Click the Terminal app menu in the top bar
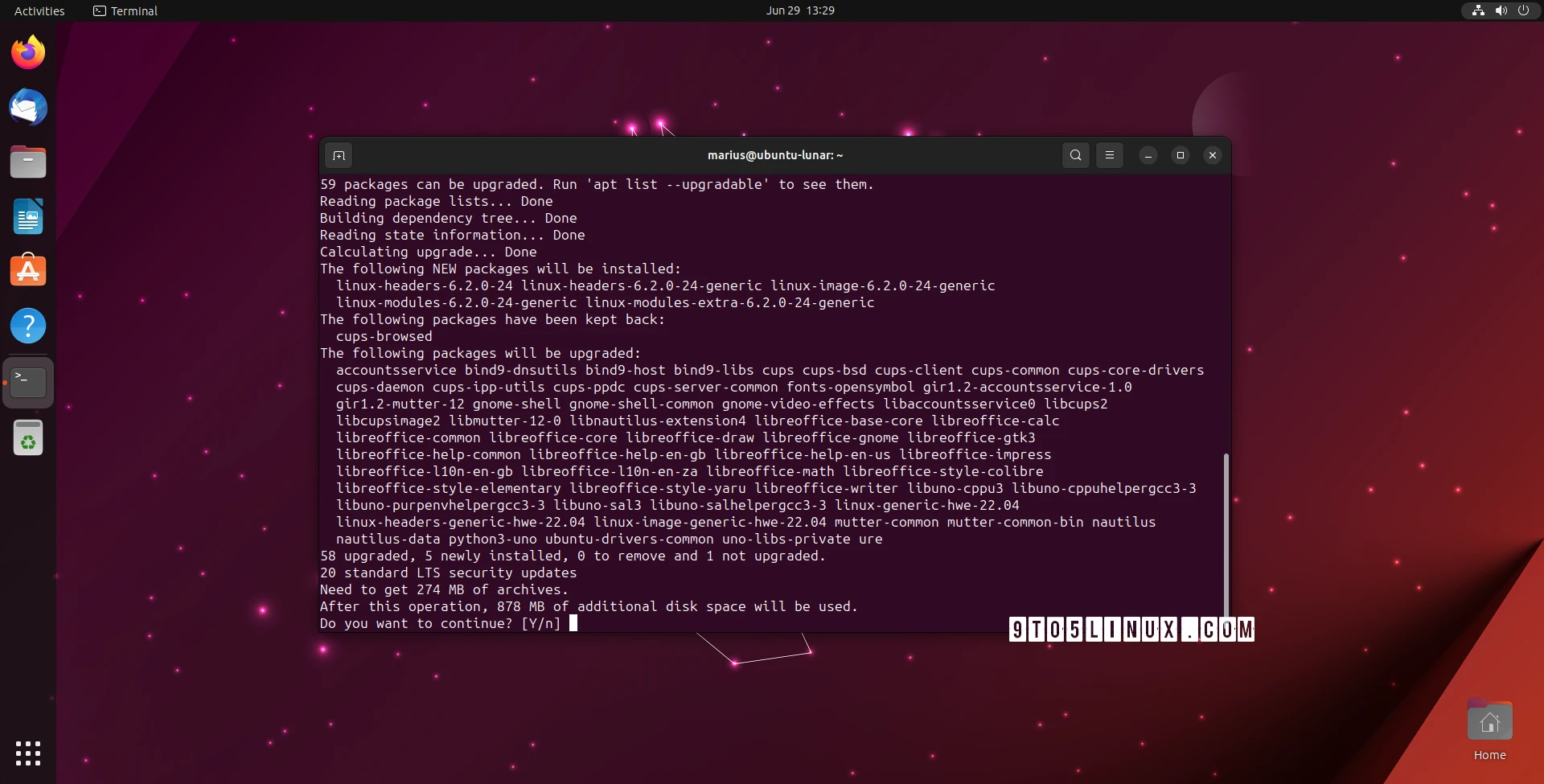This screenshot has height=784, width=1544. click(125, 10)
